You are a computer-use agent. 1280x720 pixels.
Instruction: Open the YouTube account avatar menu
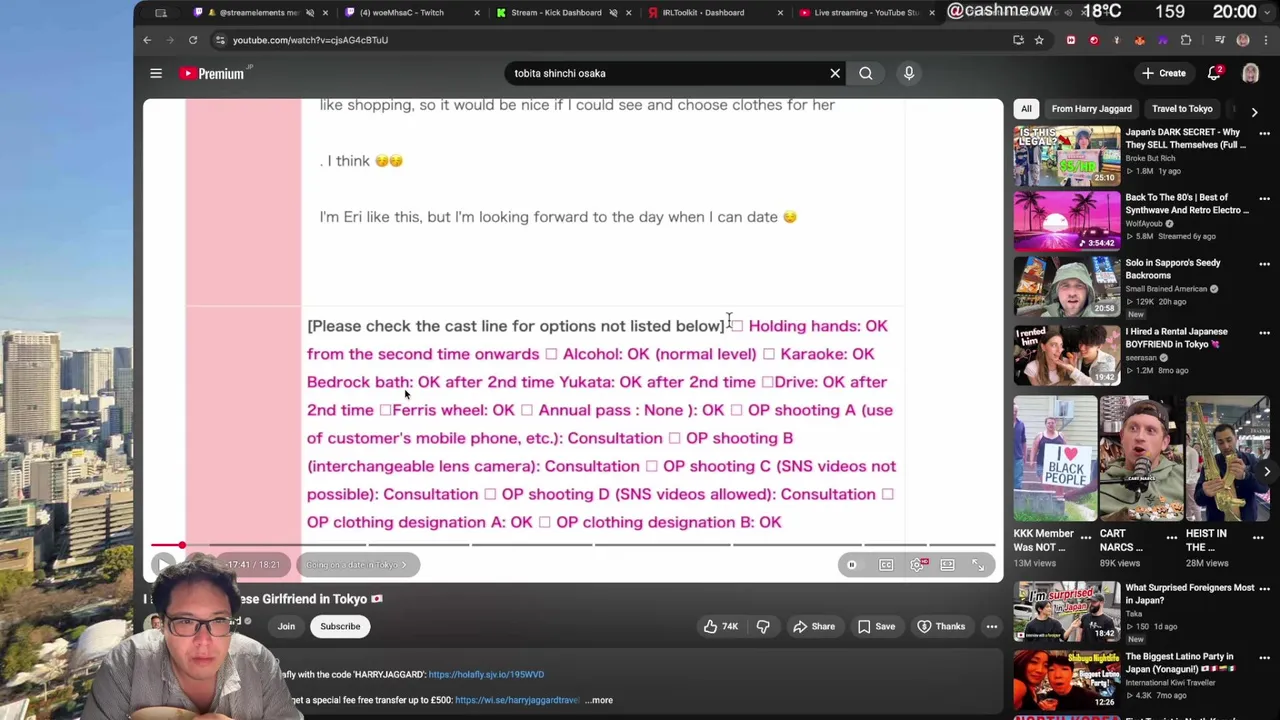(x=1250, y=73)
